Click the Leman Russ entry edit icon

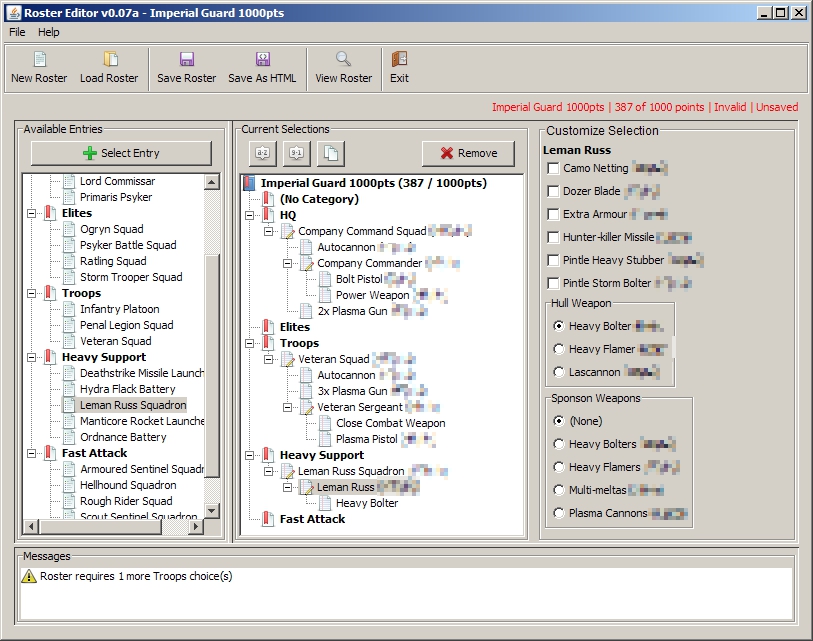click(307, 487)
